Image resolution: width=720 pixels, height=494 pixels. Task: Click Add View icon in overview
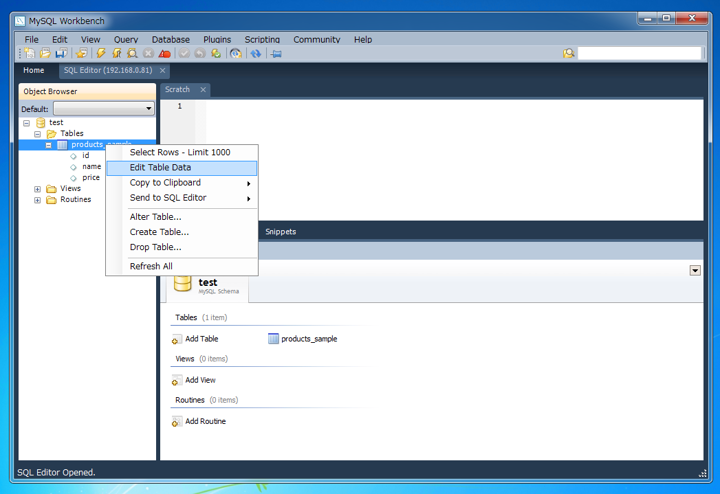176,381
